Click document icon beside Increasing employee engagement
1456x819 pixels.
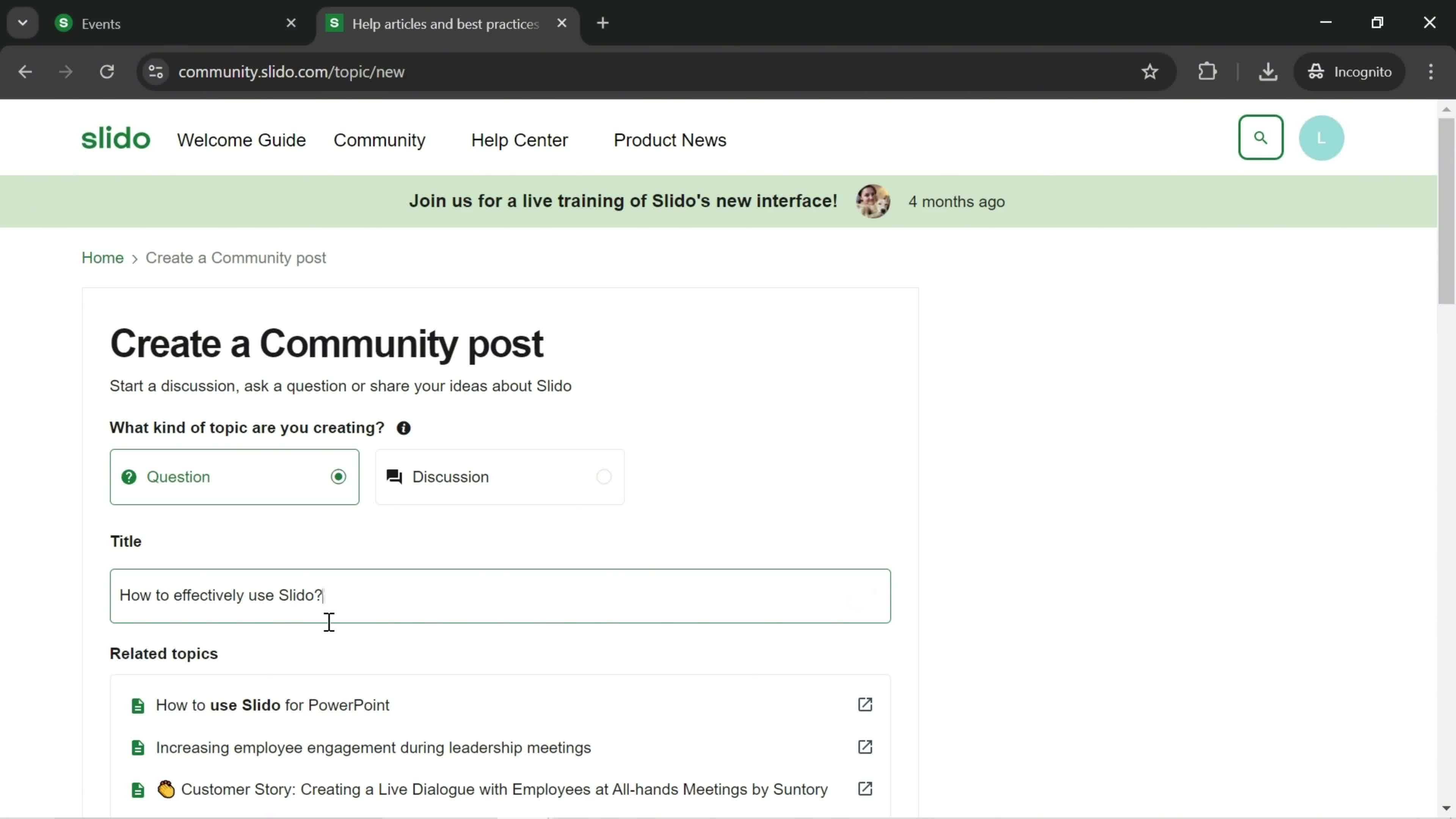pos(138,748)
